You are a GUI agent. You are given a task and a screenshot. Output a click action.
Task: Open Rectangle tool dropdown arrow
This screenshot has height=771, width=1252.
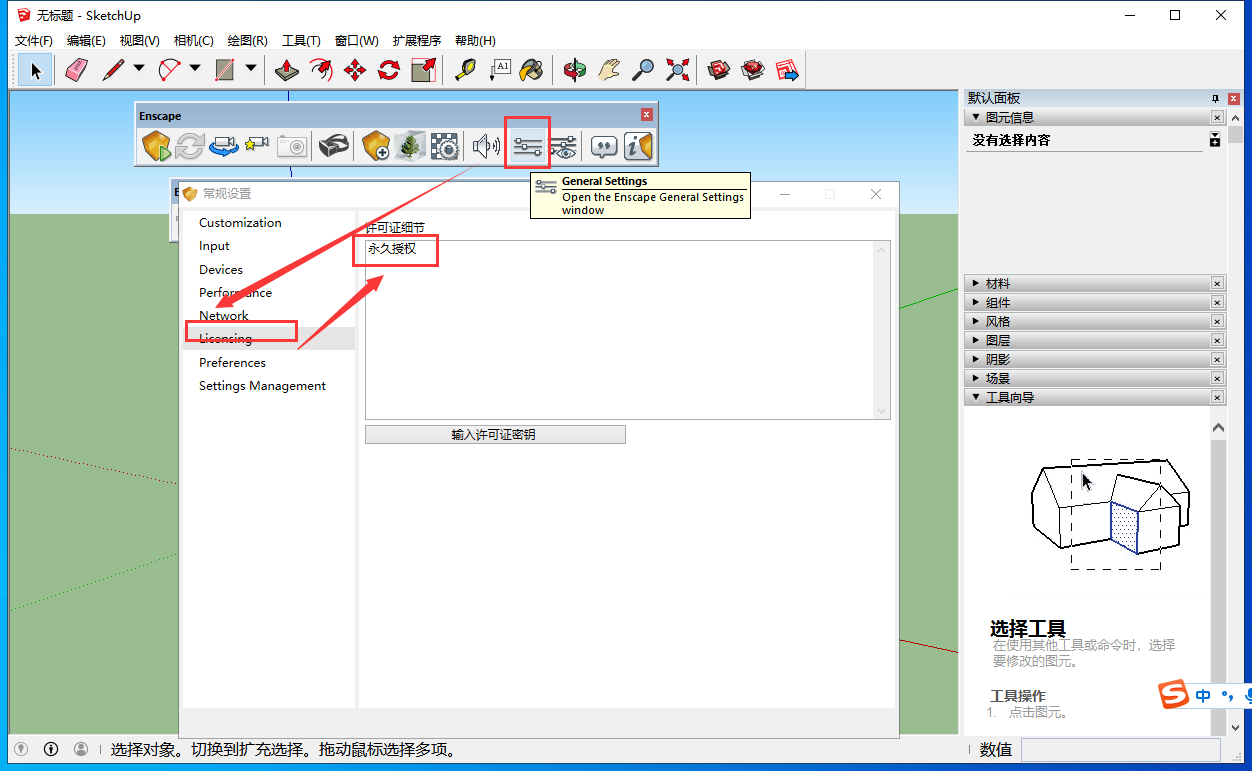pos(251,69)
